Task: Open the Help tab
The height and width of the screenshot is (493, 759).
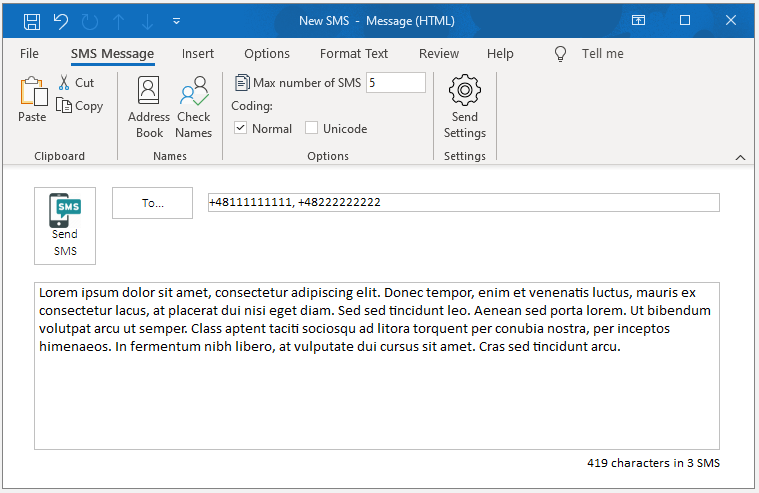Action: (x=500, y=53)
